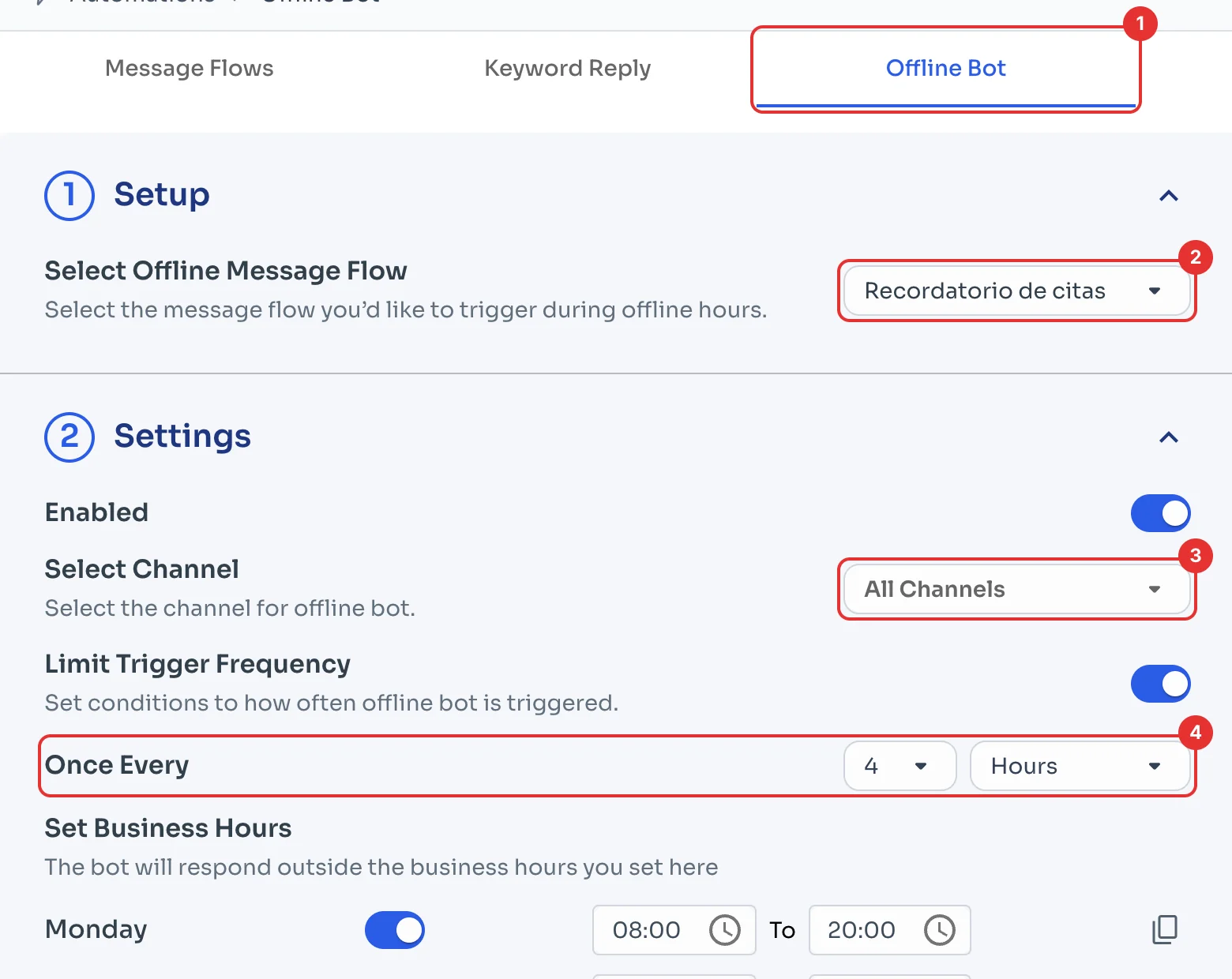This screenshot has width=1232, height=979.
Task: Open the Once Every number dropdown showing 4
Action: click(x=900, y=766)
